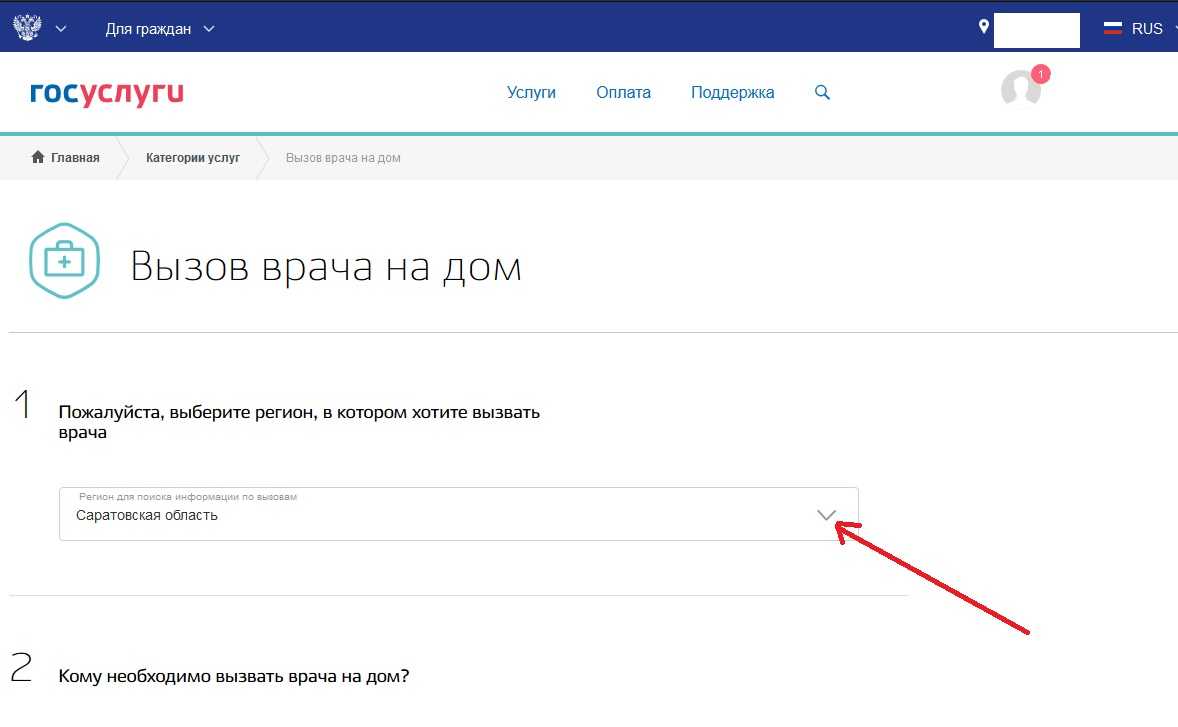Open the 'Для граждан' audience dropdown
The height and width of the screenshot is (727, 1178).
coord(160,29)
